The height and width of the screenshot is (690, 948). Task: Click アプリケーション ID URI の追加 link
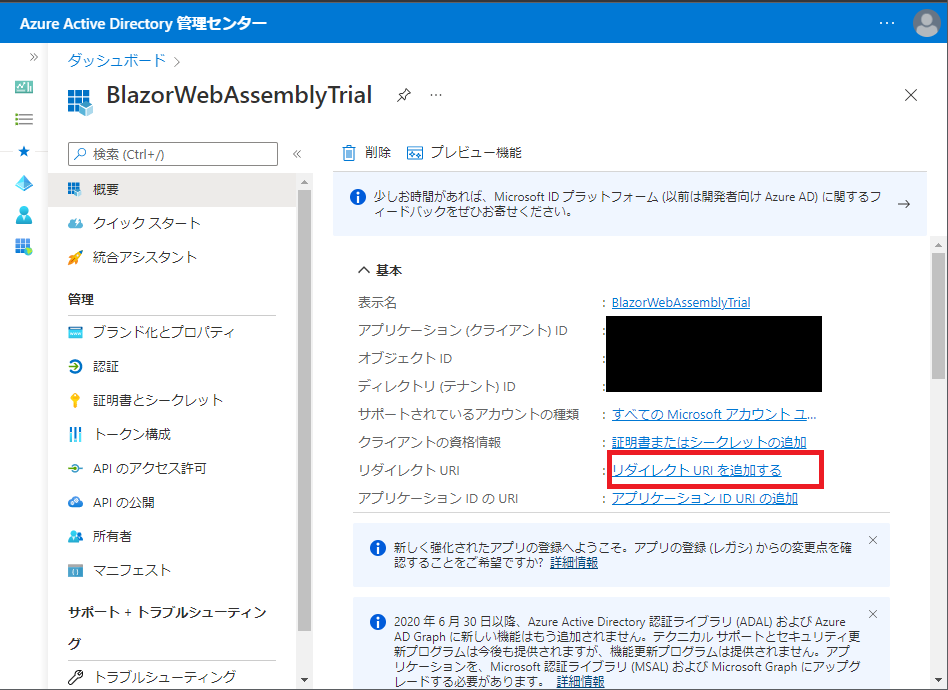(705, 498)
